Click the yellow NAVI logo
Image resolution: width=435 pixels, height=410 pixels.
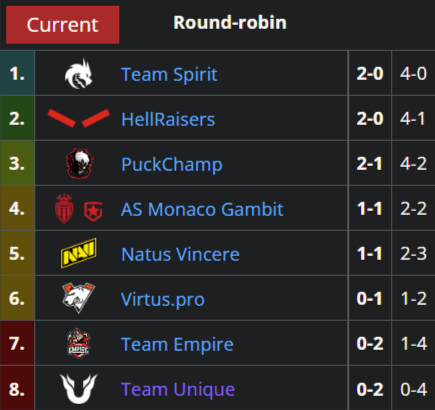[x=79, y=253]
